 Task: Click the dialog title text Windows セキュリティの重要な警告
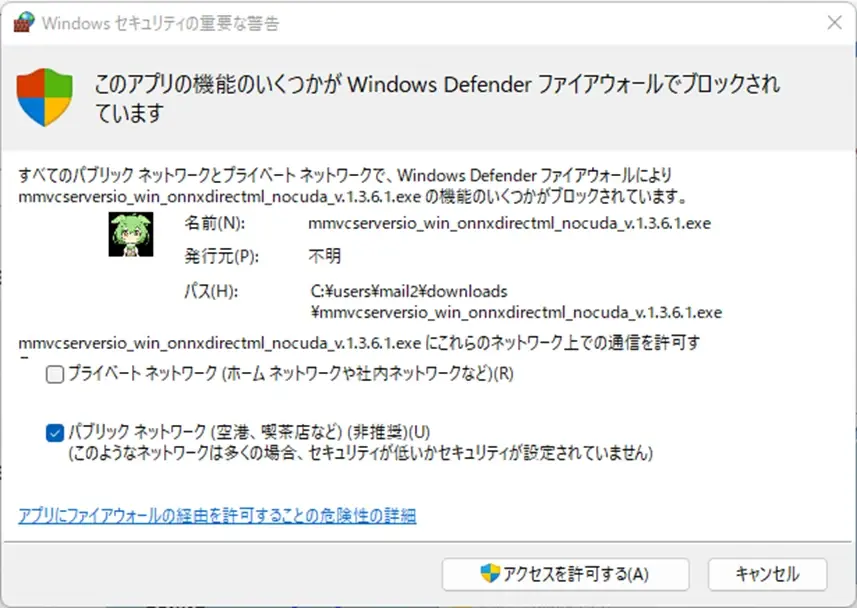[x=161, y=24]
